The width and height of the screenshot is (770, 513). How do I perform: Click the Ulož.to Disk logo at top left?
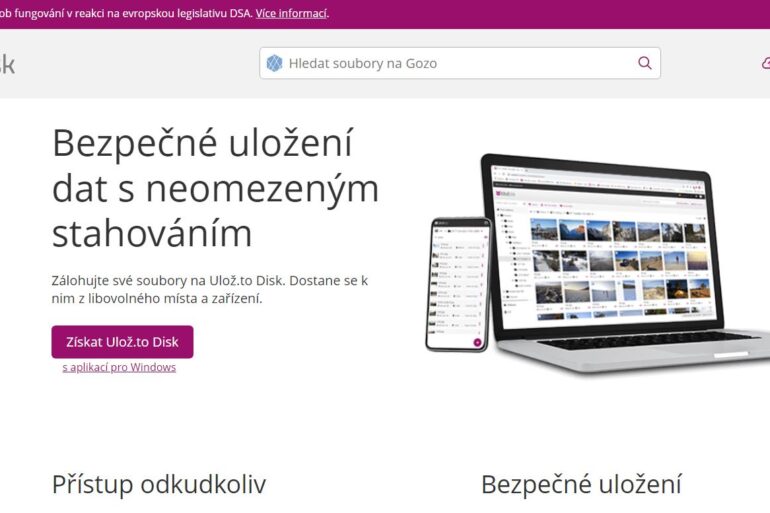6,65
